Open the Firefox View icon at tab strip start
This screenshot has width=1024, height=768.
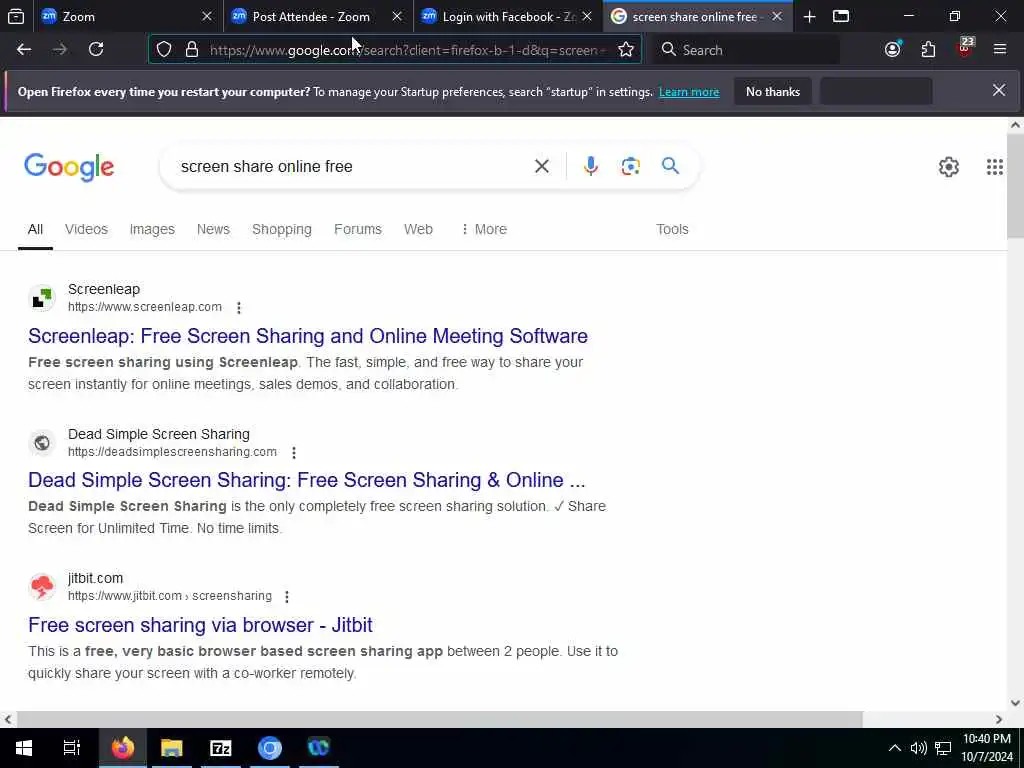(16, 16)
